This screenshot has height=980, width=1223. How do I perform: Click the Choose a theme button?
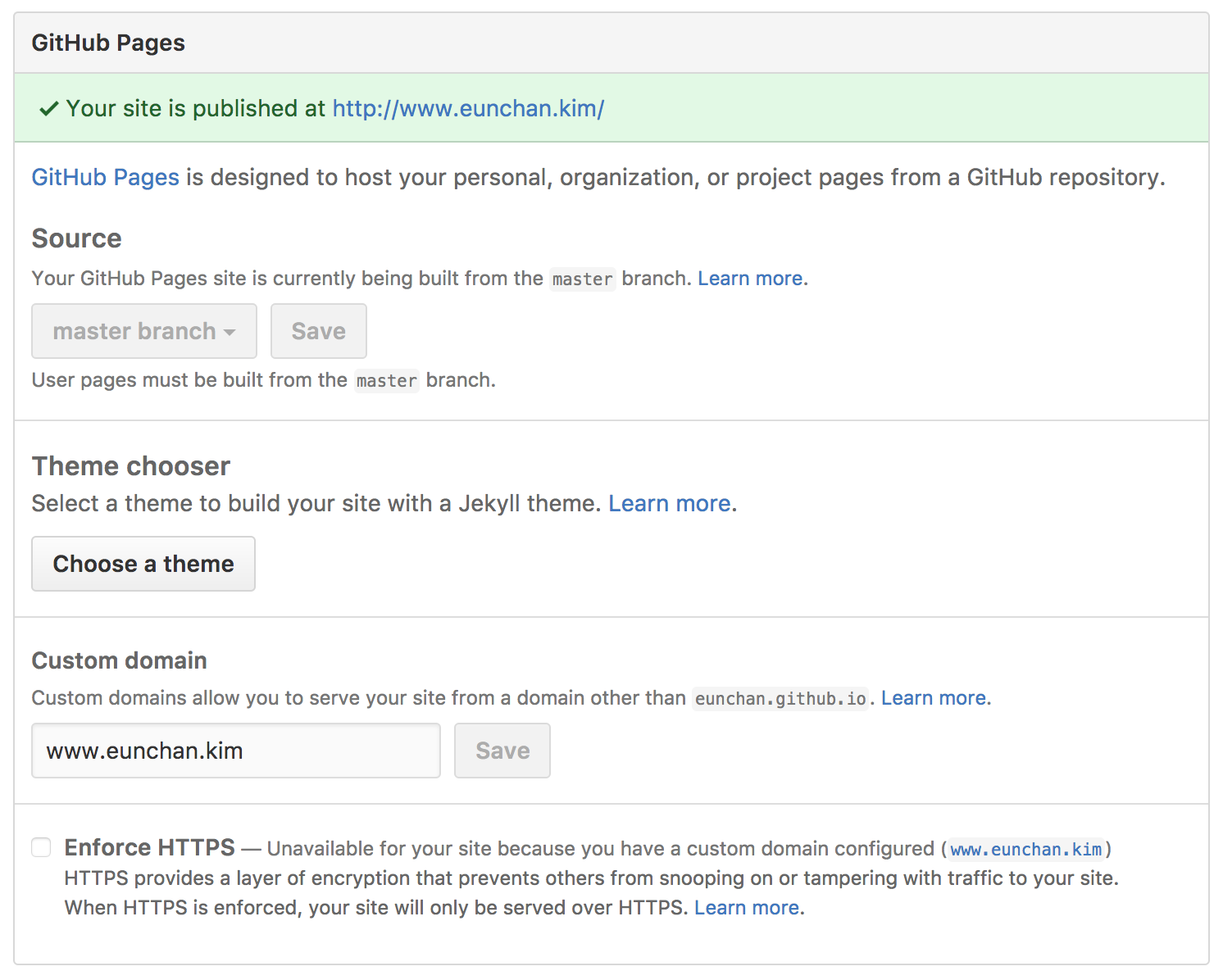pyautogui.click(x=143, y=564)
